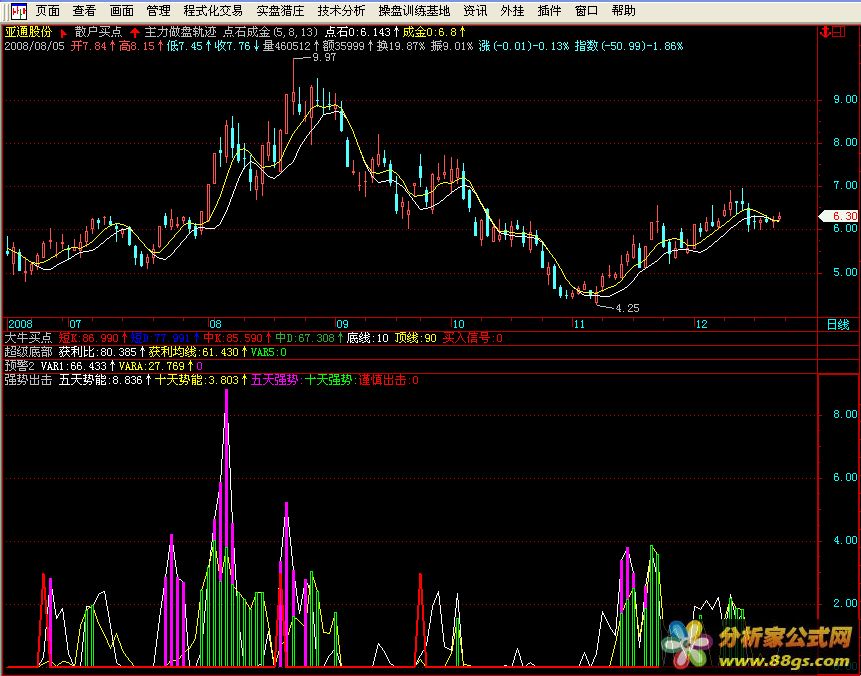Click the candlestick app icon in menu bar
Image resolution: width=861 pixels, height=676 pixels.
[x=19, y=11]
